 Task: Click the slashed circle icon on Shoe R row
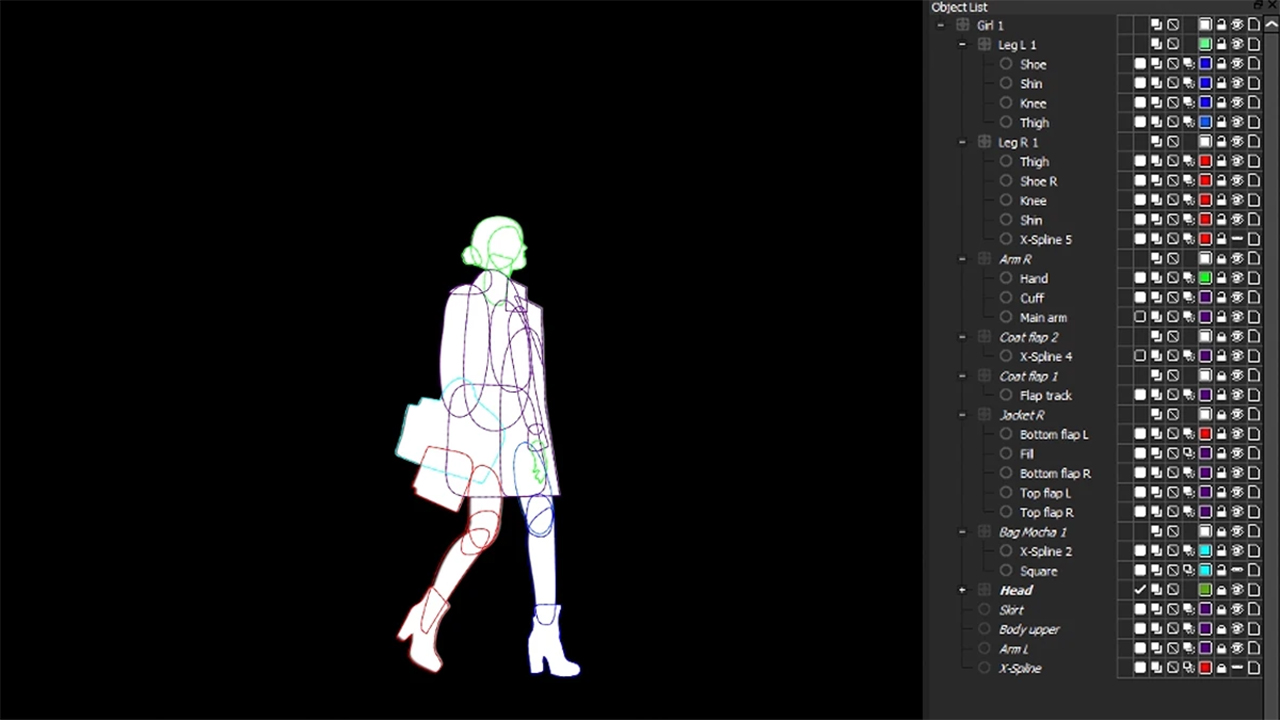point(1173,180)
